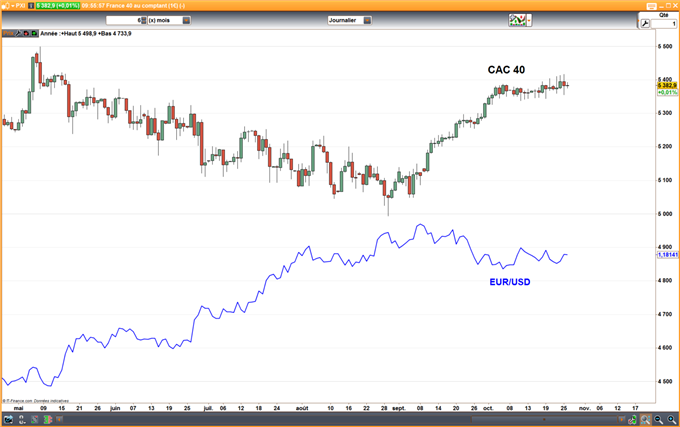The width and height of the screenshot is (680, 427).
Task: Open the small arrow beside indicators icon
Action: pyautogui.click(x=529, y=20)
